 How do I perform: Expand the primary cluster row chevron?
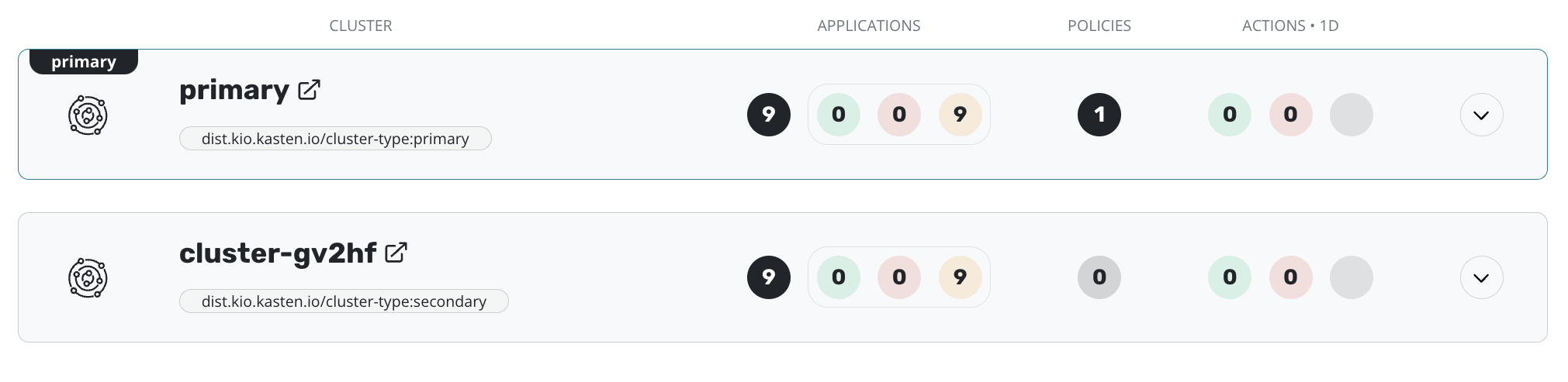(1481, 115)
